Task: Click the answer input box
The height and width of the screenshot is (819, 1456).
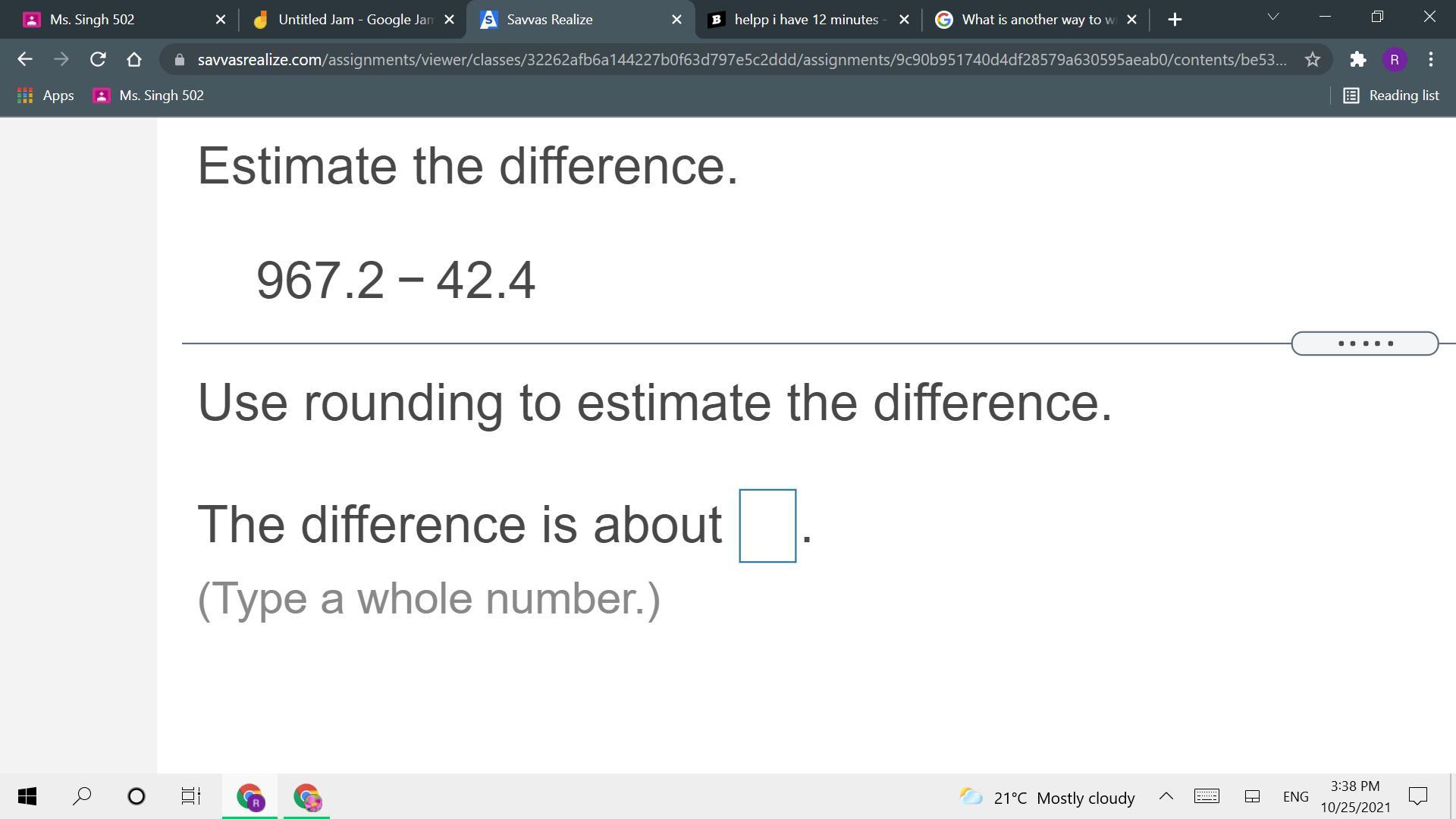Action: (767, 526)
